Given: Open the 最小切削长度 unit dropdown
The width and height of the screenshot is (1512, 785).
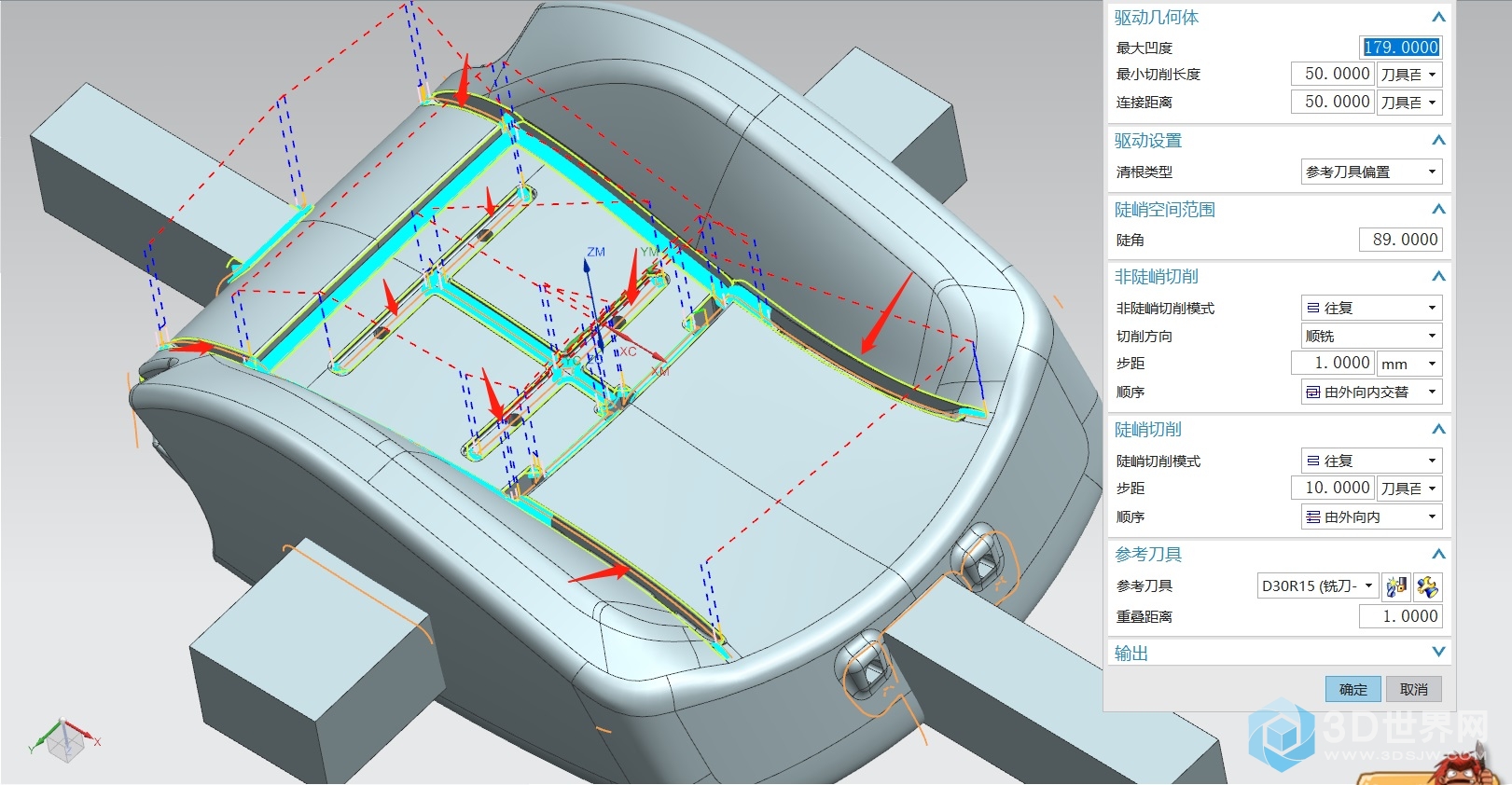Looking at the screenshot, I should [x=1409, y=75].
